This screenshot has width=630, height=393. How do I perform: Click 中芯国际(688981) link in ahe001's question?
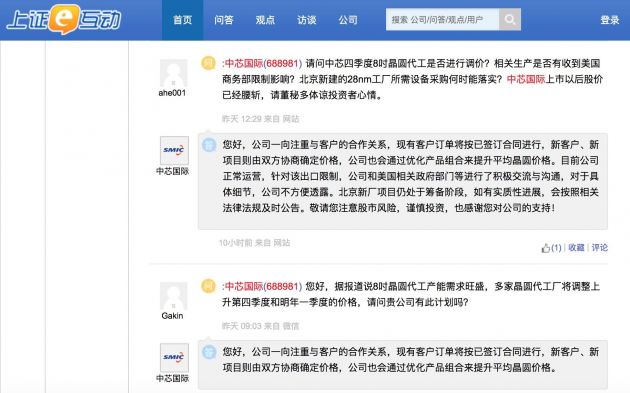[x=263, y=63]
